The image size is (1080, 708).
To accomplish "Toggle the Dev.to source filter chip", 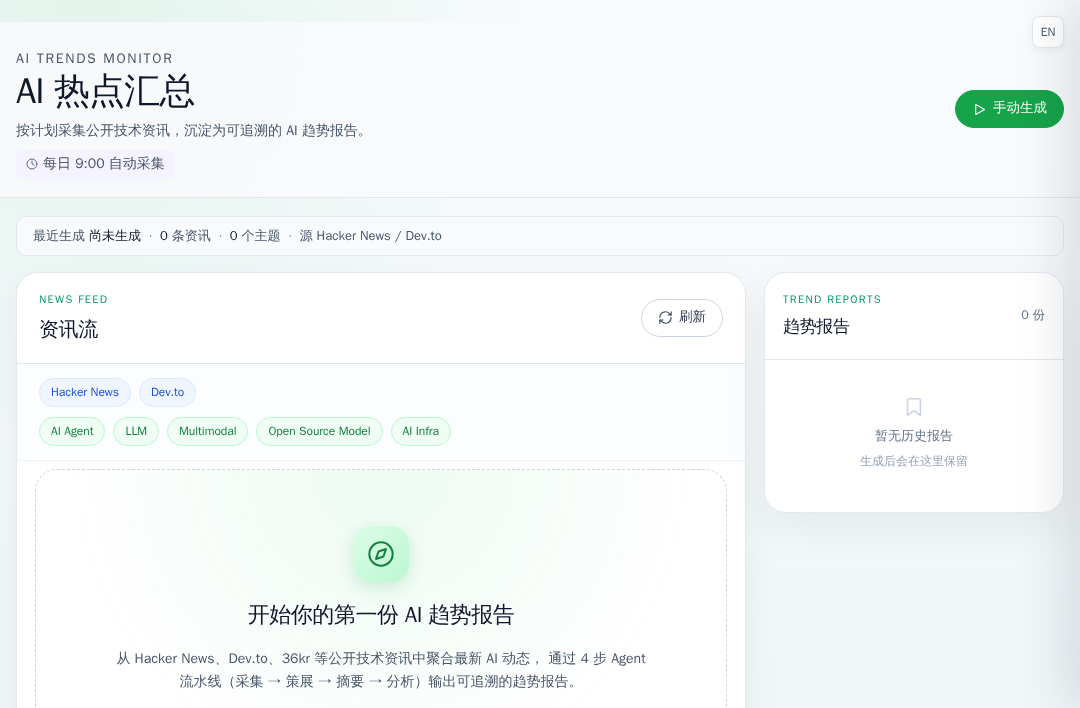I will (x=167, y=392).
